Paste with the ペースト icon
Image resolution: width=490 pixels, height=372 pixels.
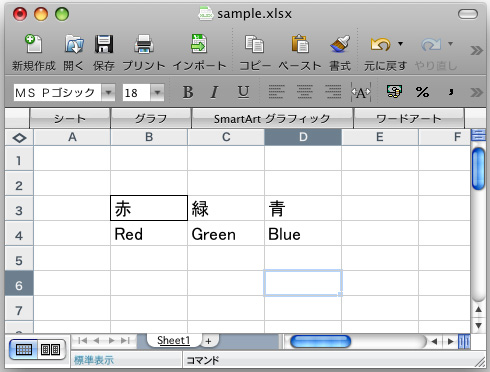coord(300,44)
